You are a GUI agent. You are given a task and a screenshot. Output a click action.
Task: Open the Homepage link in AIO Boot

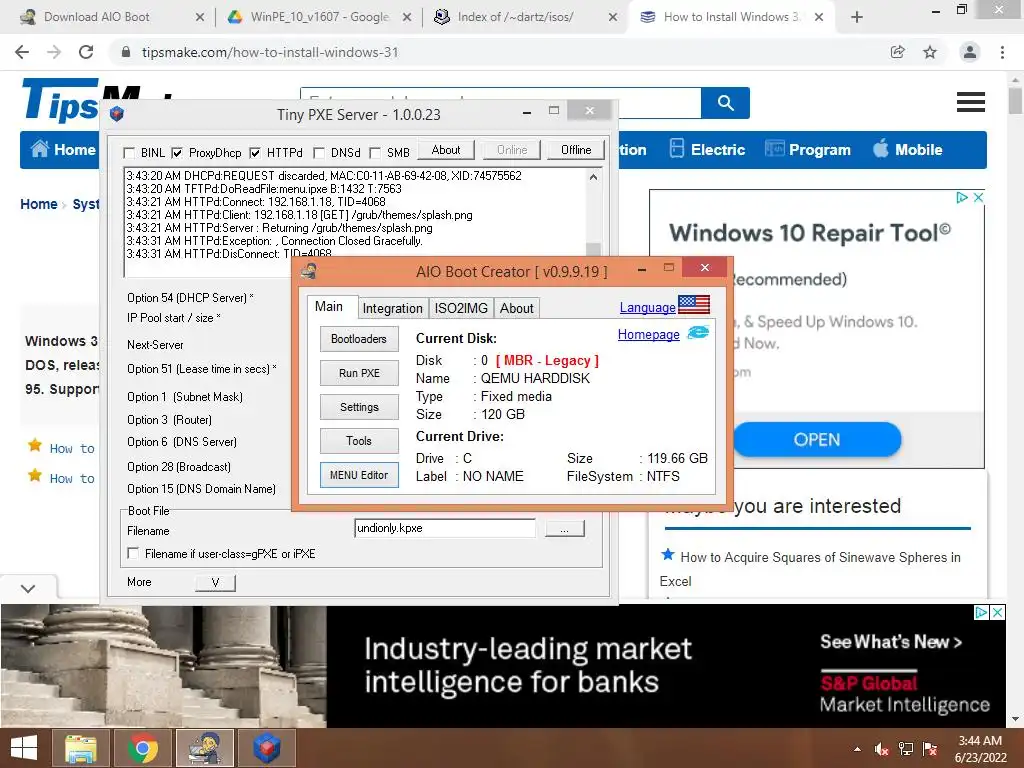(648, 334)
